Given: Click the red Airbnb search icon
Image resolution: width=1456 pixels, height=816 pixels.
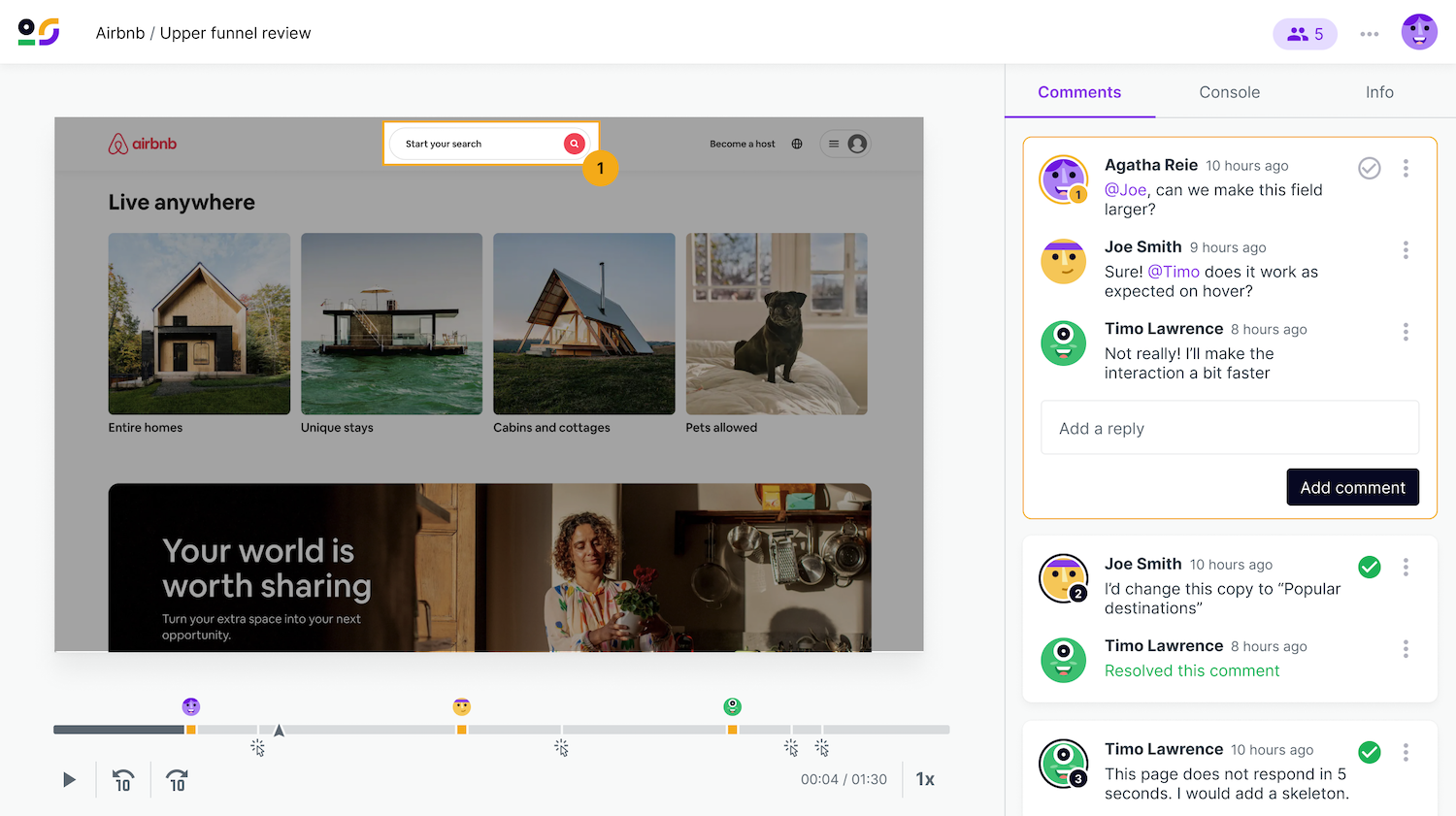Looking at the screenshot, I should point(575,144).
